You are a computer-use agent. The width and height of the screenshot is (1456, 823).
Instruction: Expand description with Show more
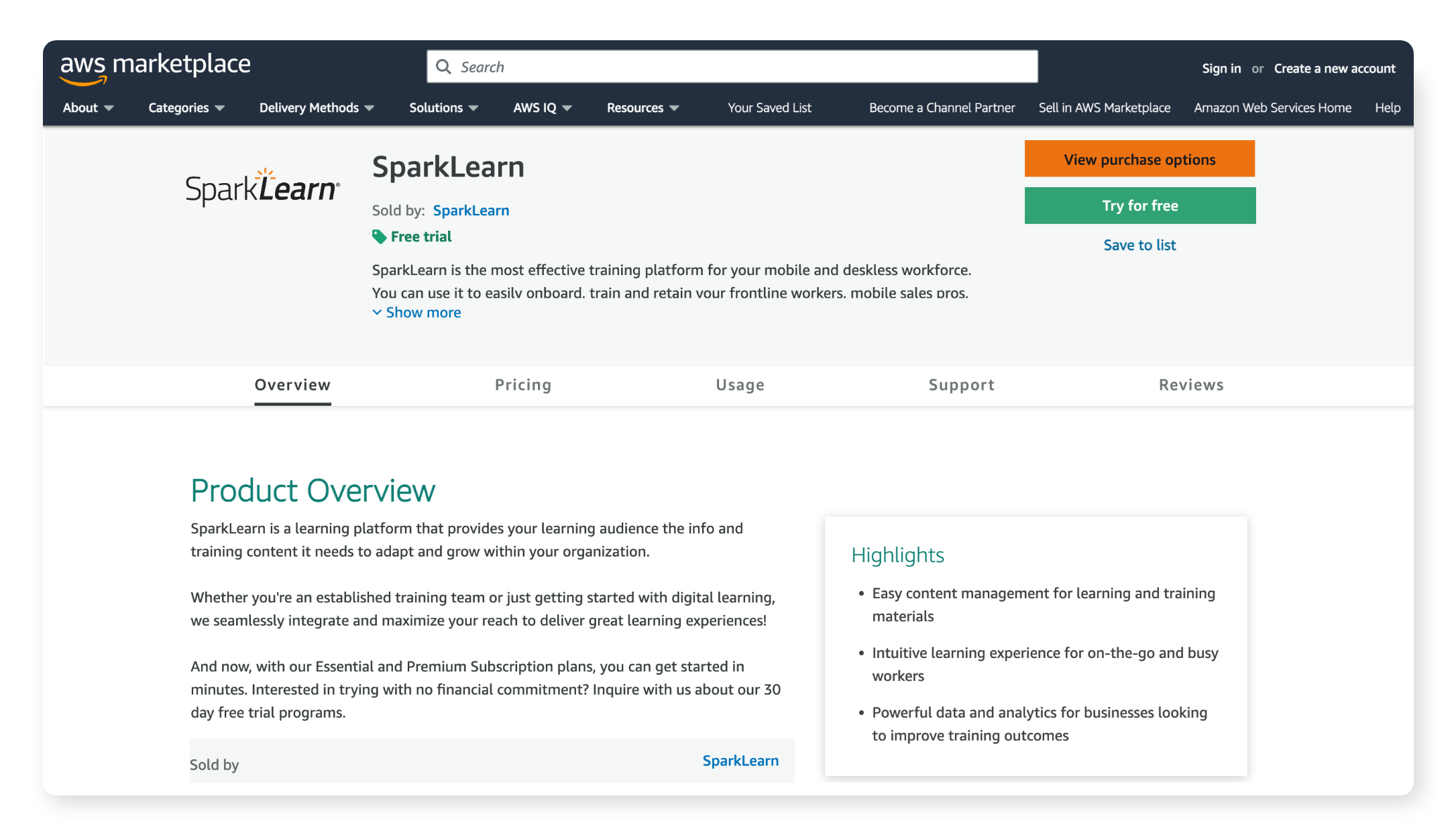click(x=416, y=313)
